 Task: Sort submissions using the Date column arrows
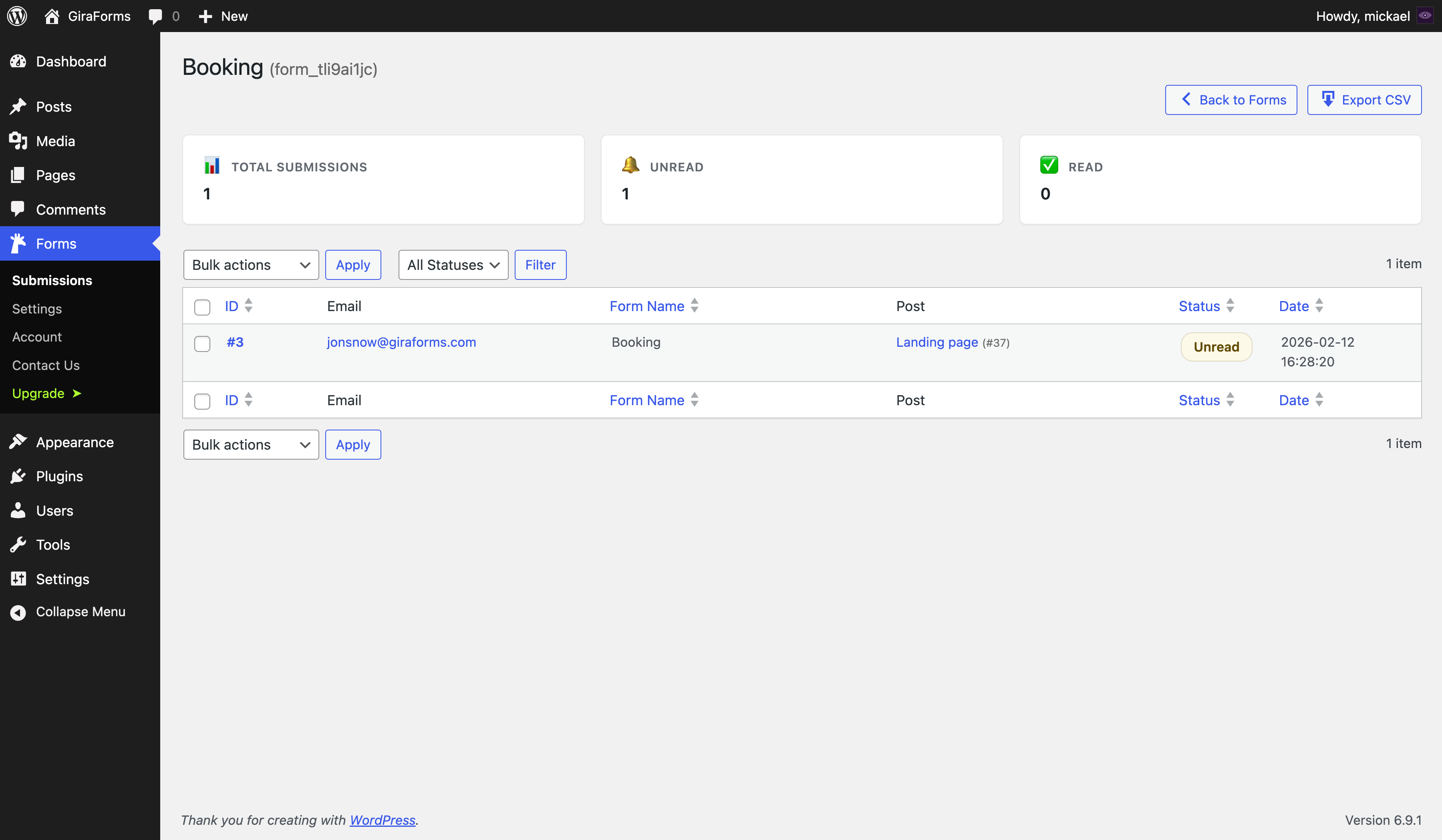pos(1319,306)
